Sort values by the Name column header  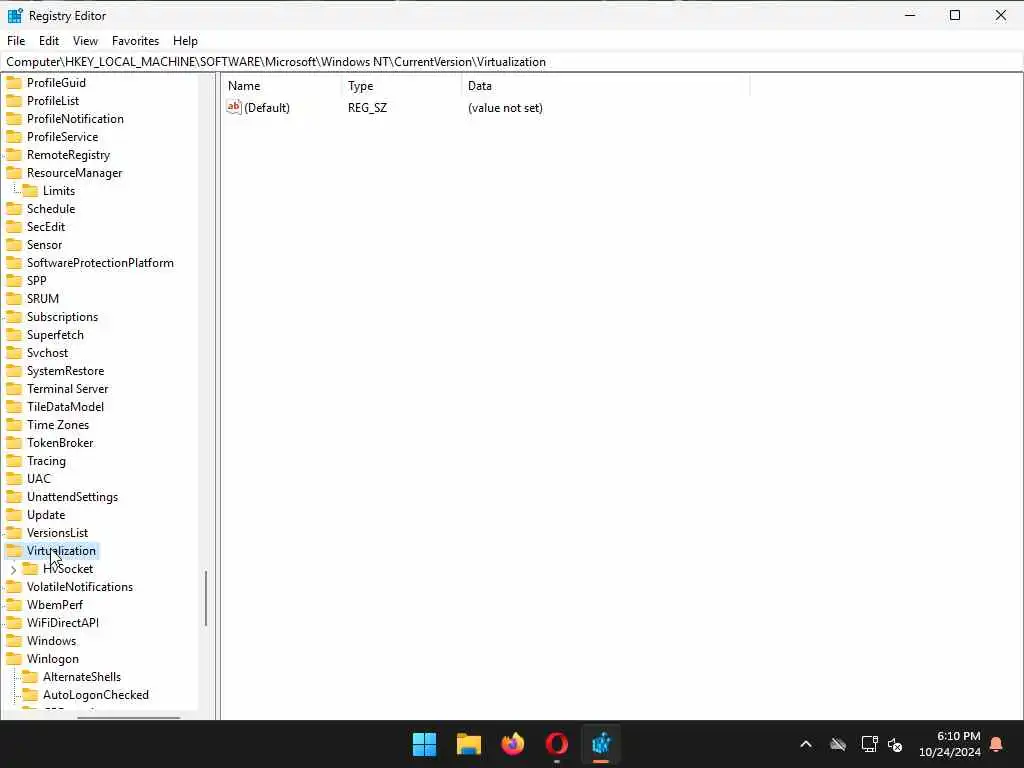point(281,86)
